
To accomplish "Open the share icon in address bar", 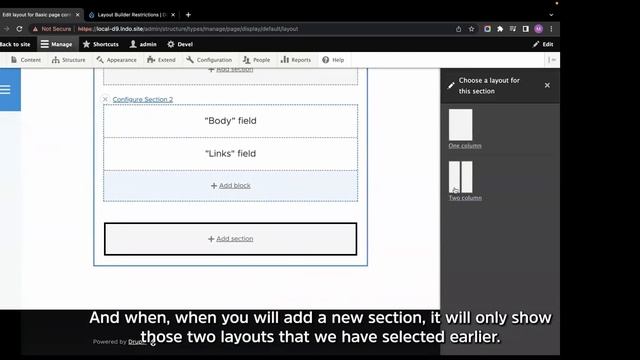I will click(x=458, y=29).
